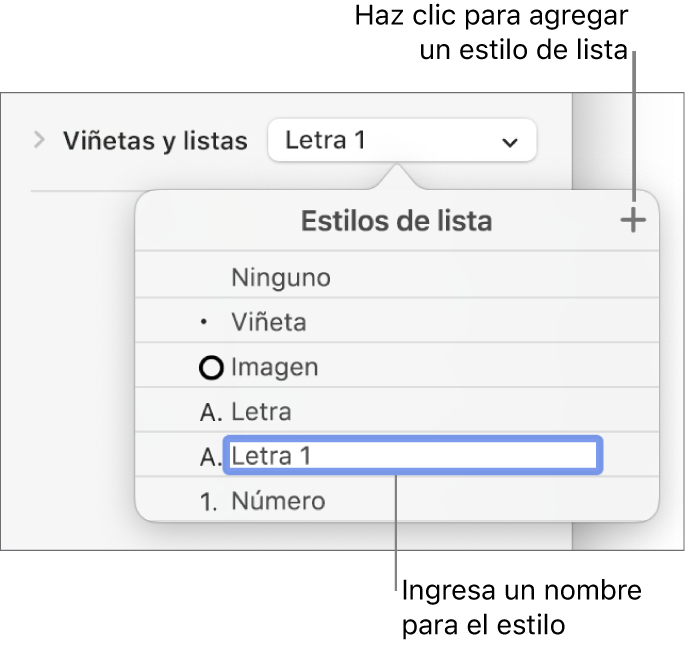Image resolution: width=686 pixels, height=652 pixels.
Task: Click the circle image bullet icon beside Imagen
Action: coord(213,368)
